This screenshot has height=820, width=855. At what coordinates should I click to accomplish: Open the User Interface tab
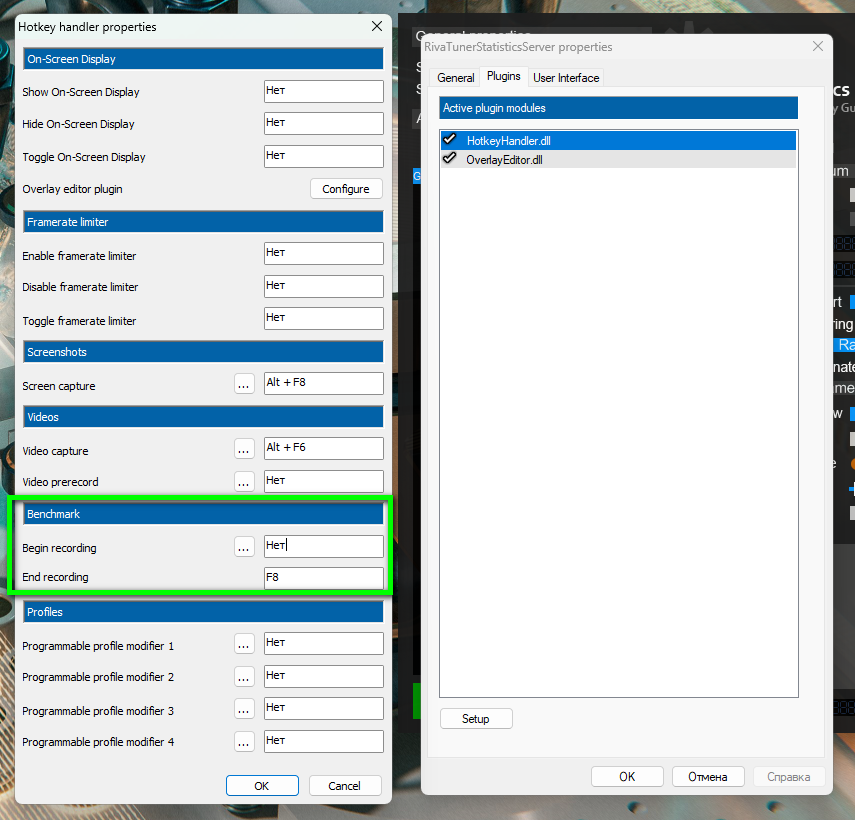(x=566, y=77)
